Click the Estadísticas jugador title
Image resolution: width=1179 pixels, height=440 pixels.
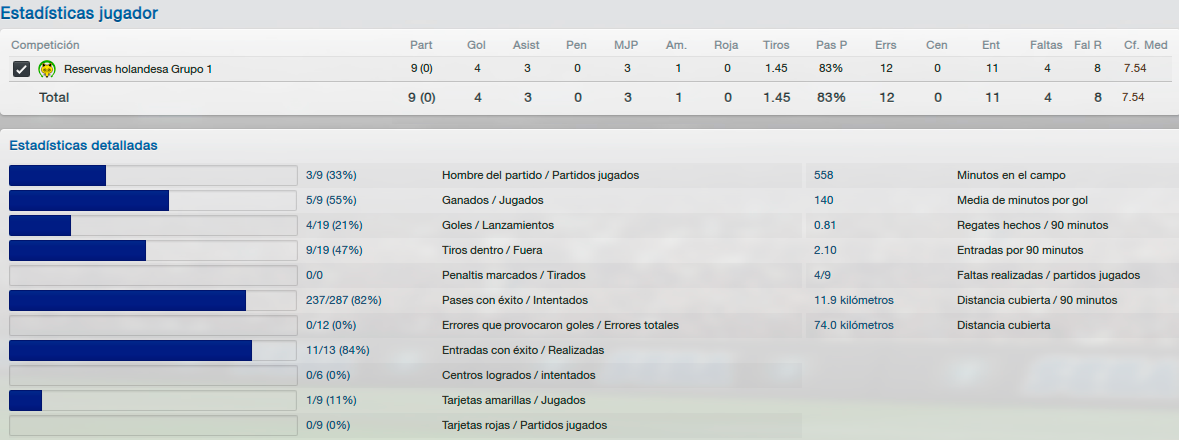(x=79, y=13)
